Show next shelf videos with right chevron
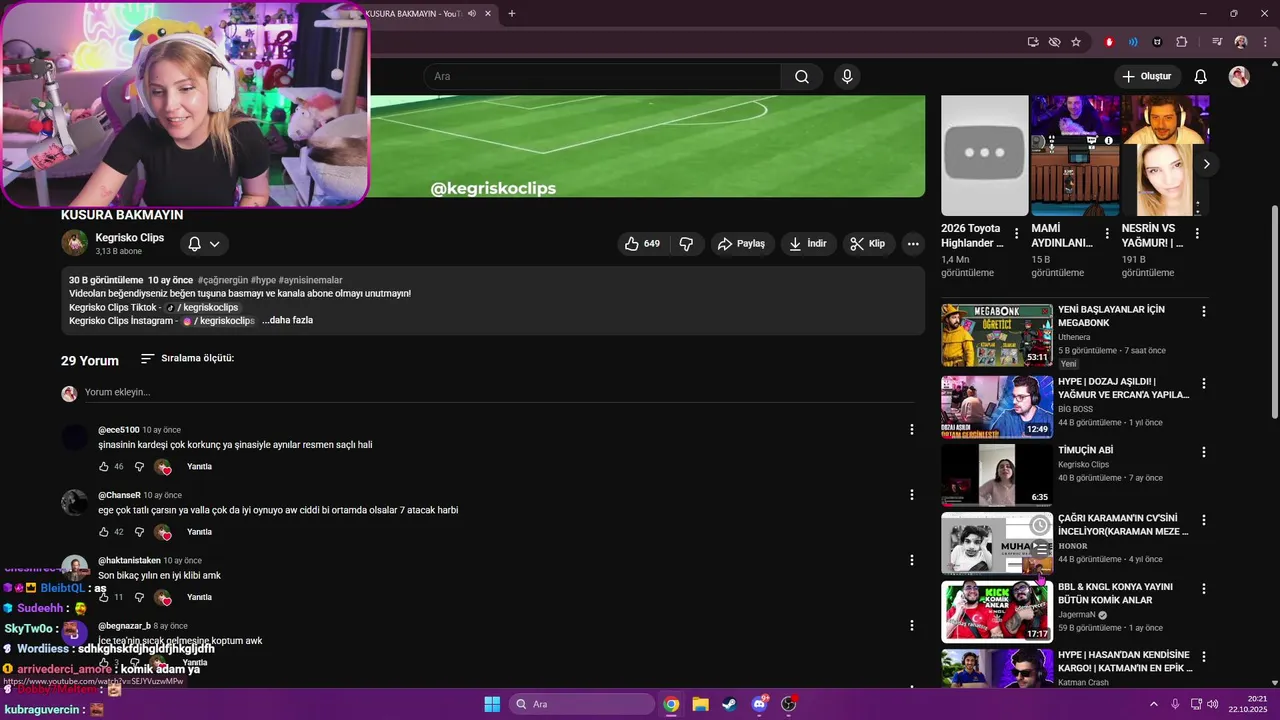Image resolution: width=1280 pixels, height=720 pixels. (x=1206, y=164)
